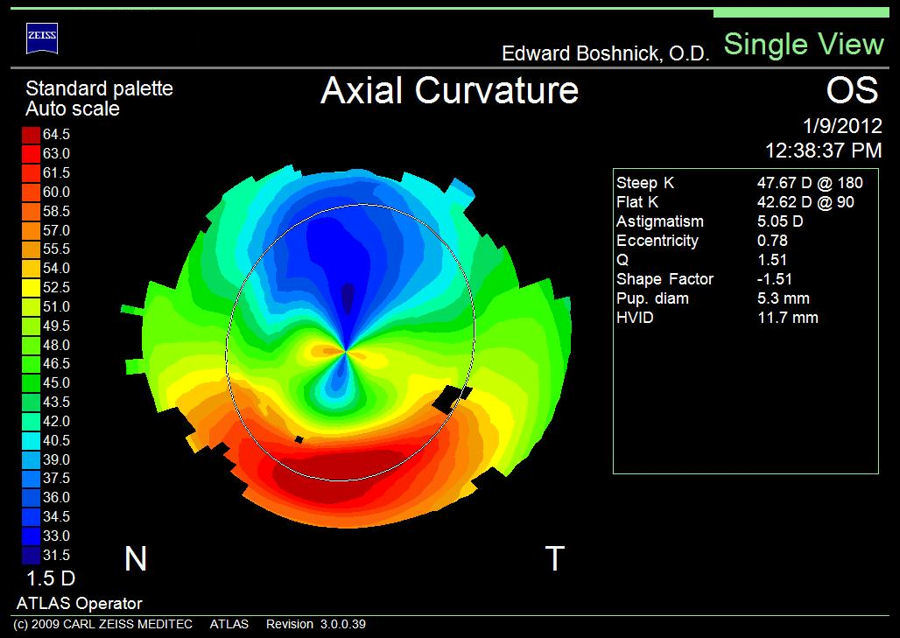Select the HVID 11.7 mm row
The width and height of the screenshot is (900, 638).
(x=739, y=317)
